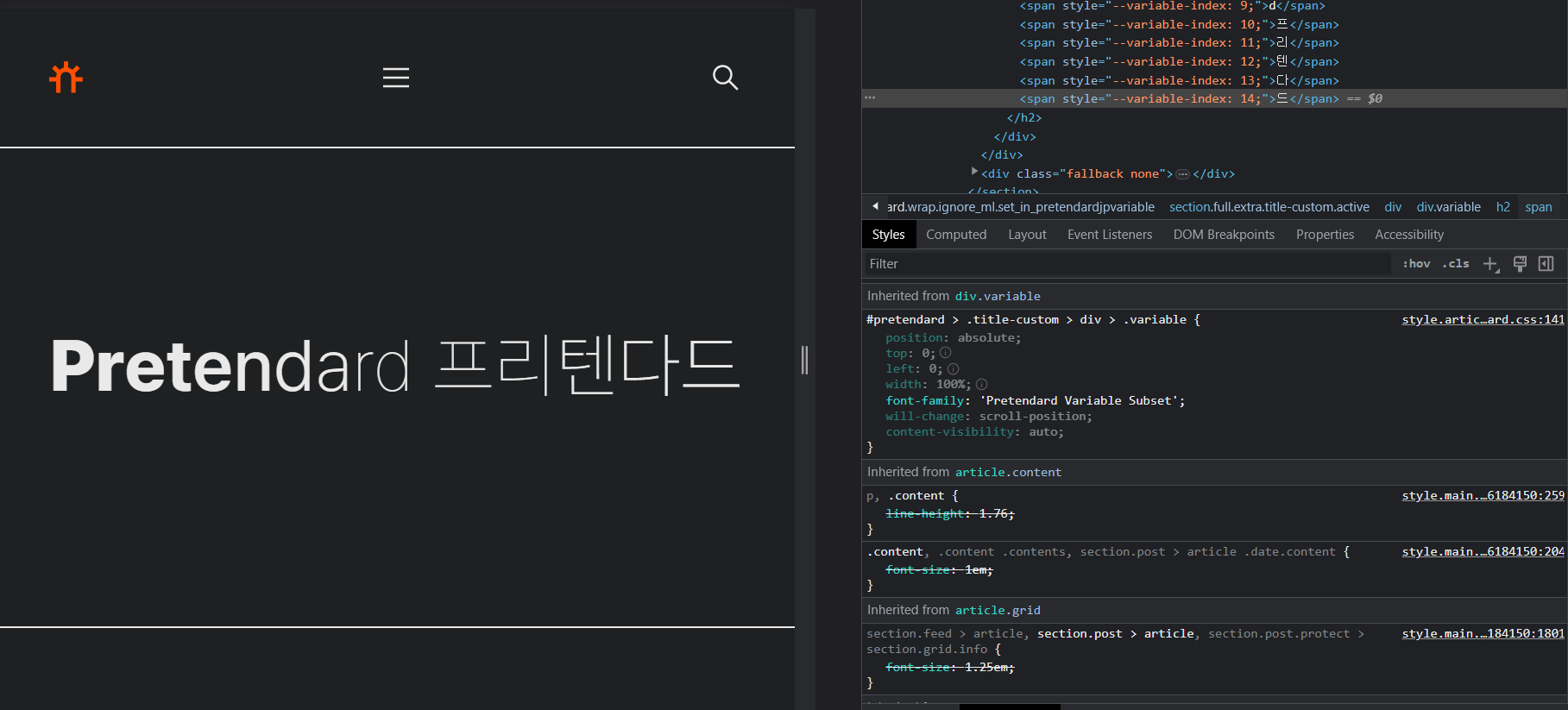
Task: Select the span with variable-index 11
Action: tap(1179, 42)
